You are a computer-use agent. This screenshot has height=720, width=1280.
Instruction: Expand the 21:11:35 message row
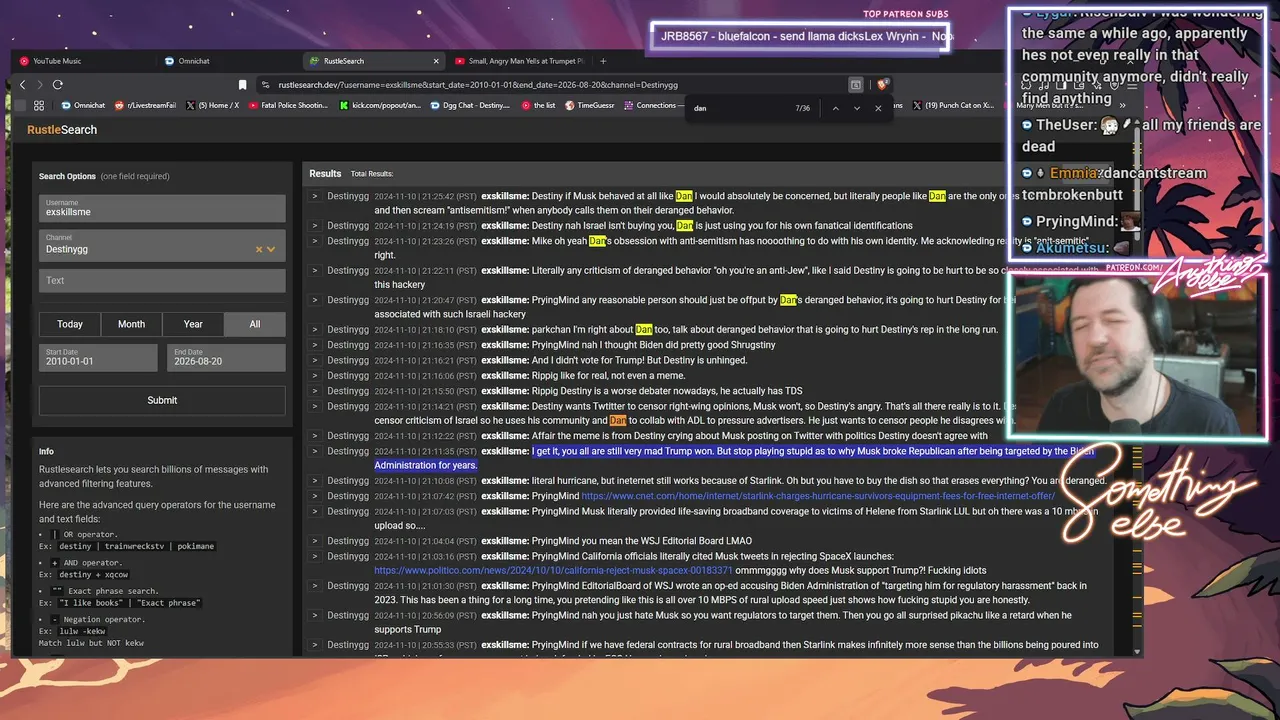click(314, 451)
